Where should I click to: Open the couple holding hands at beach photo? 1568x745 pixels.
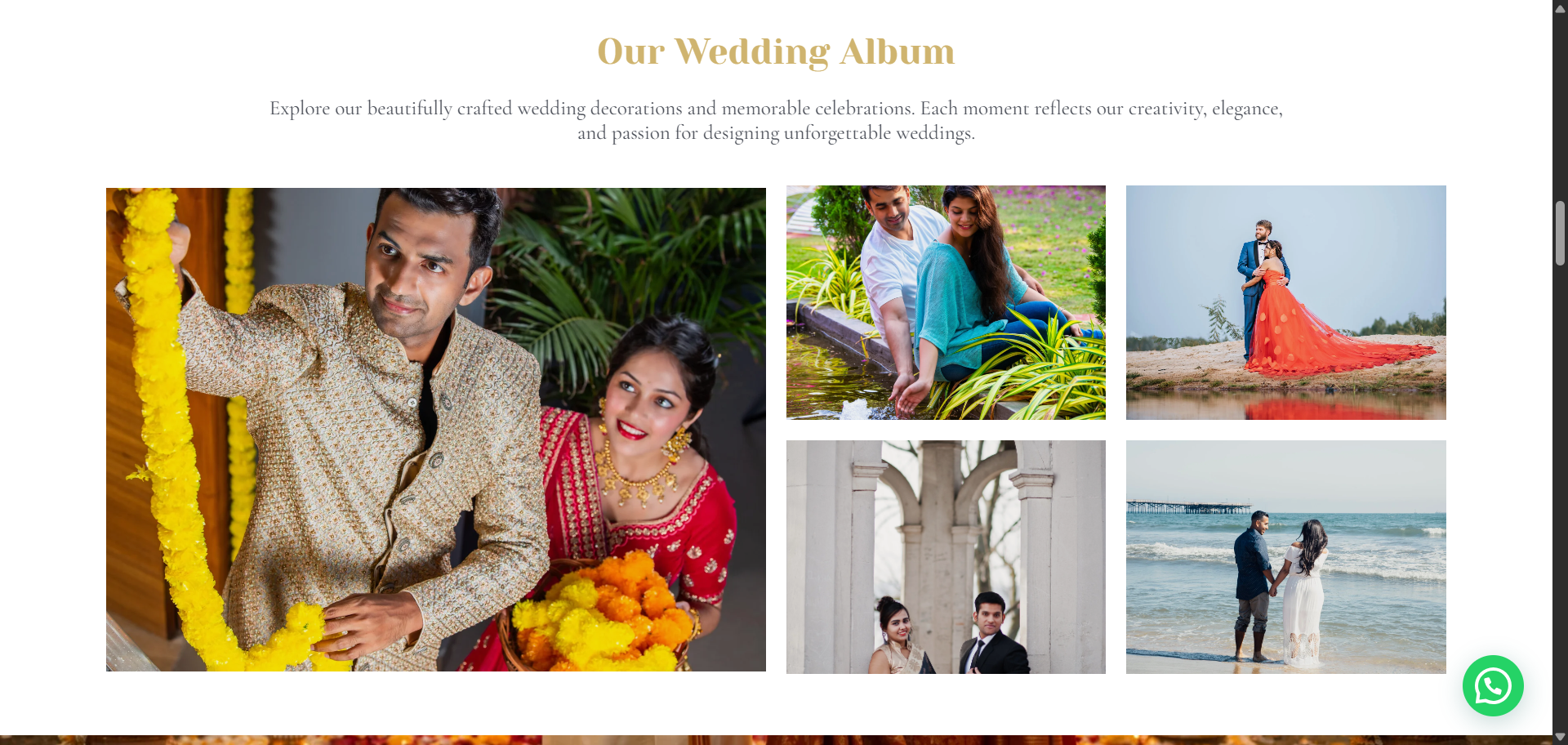1285,557
